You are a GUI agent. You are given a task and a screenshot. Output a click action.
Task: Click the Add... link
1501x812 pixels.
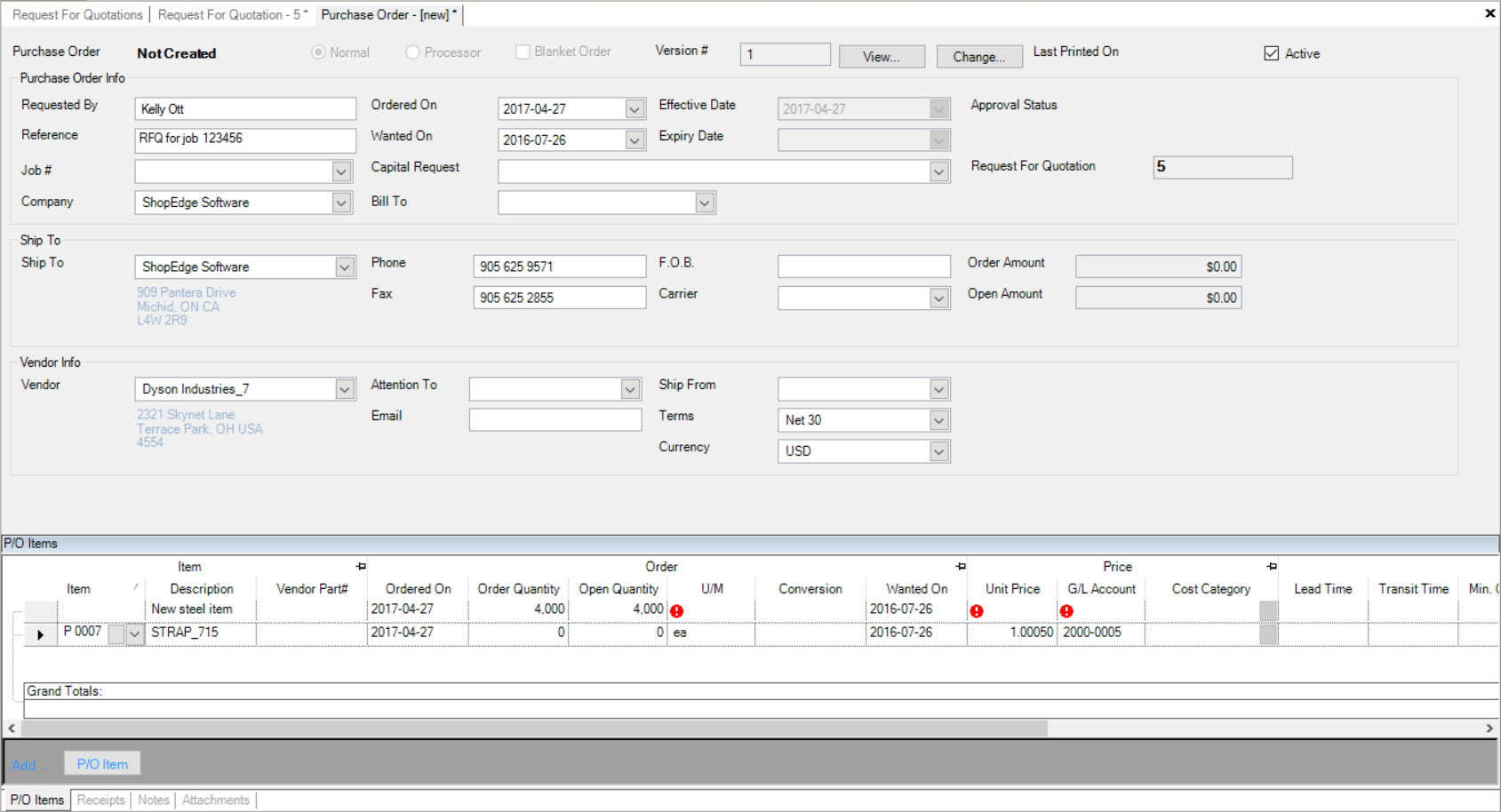click(30, 765)
